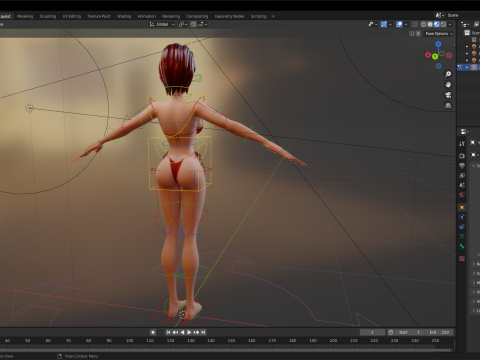Open the object type visibility dropdown

(x=372, y=24)
